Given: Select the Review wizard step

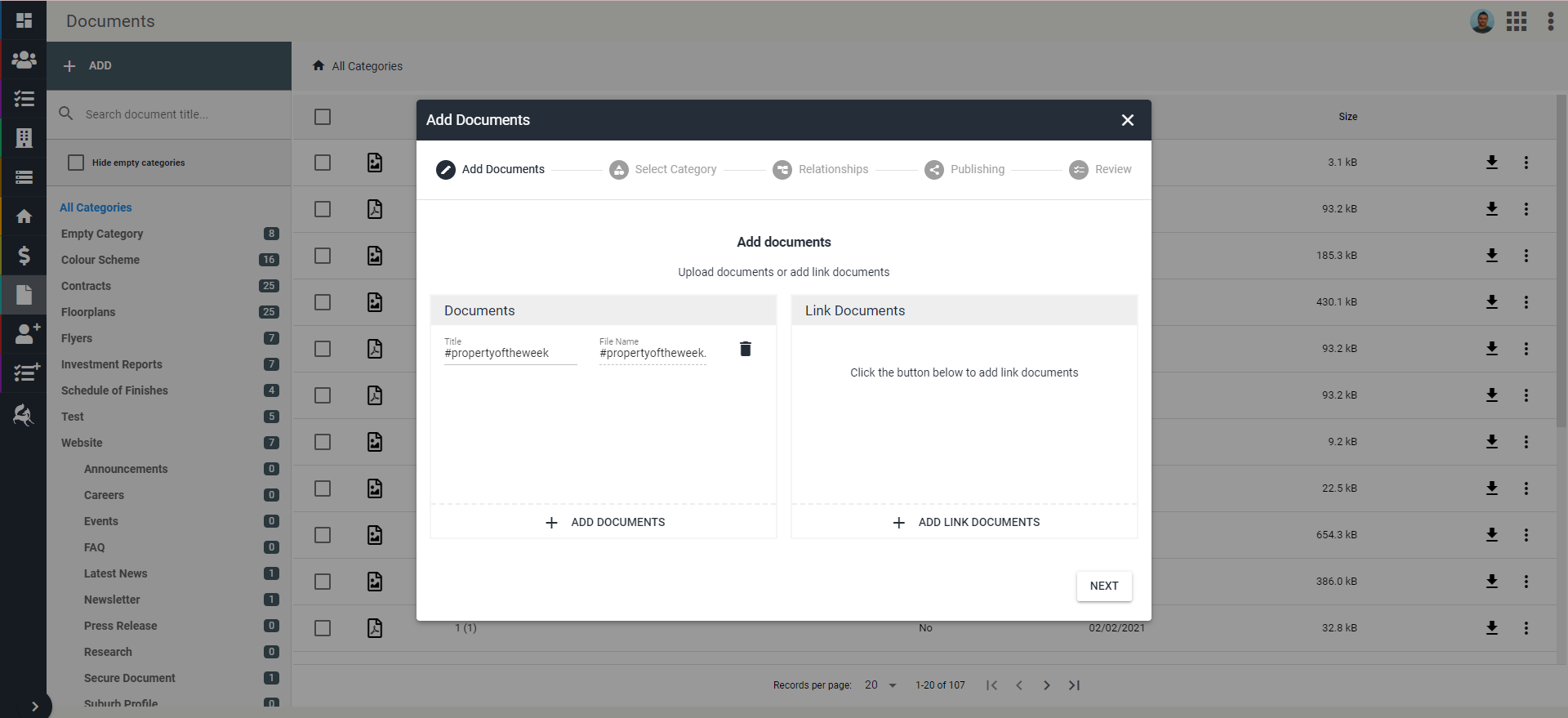Looking at the screenshot, I should pos(1100,169).
